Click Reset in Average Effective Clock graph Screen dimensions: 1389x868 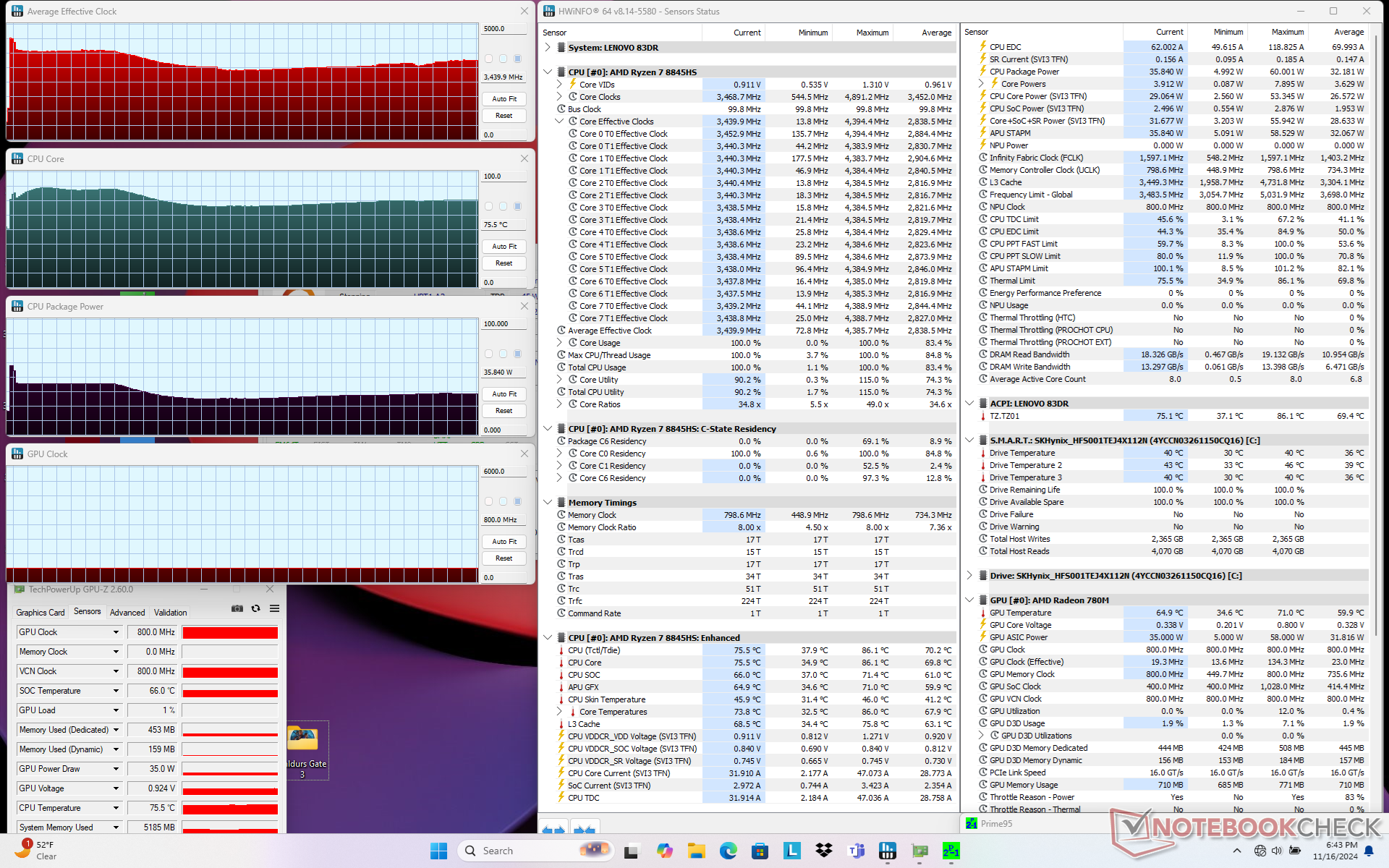point(504,116)
